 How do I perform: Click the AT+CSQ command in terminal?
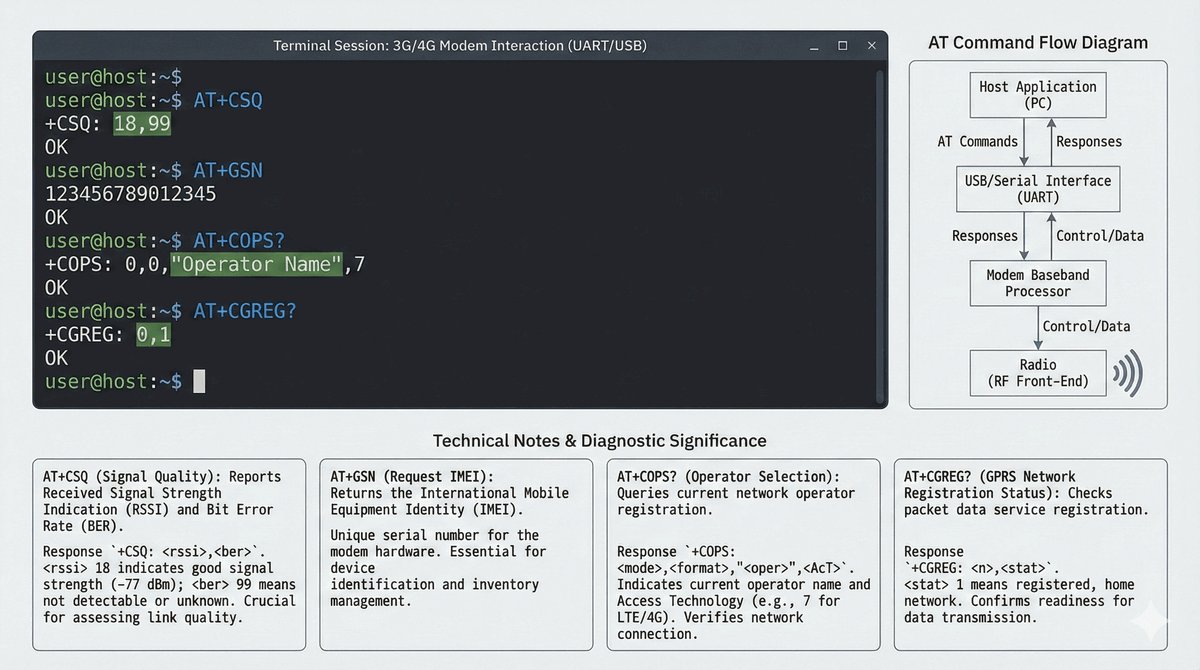point(228,100)
